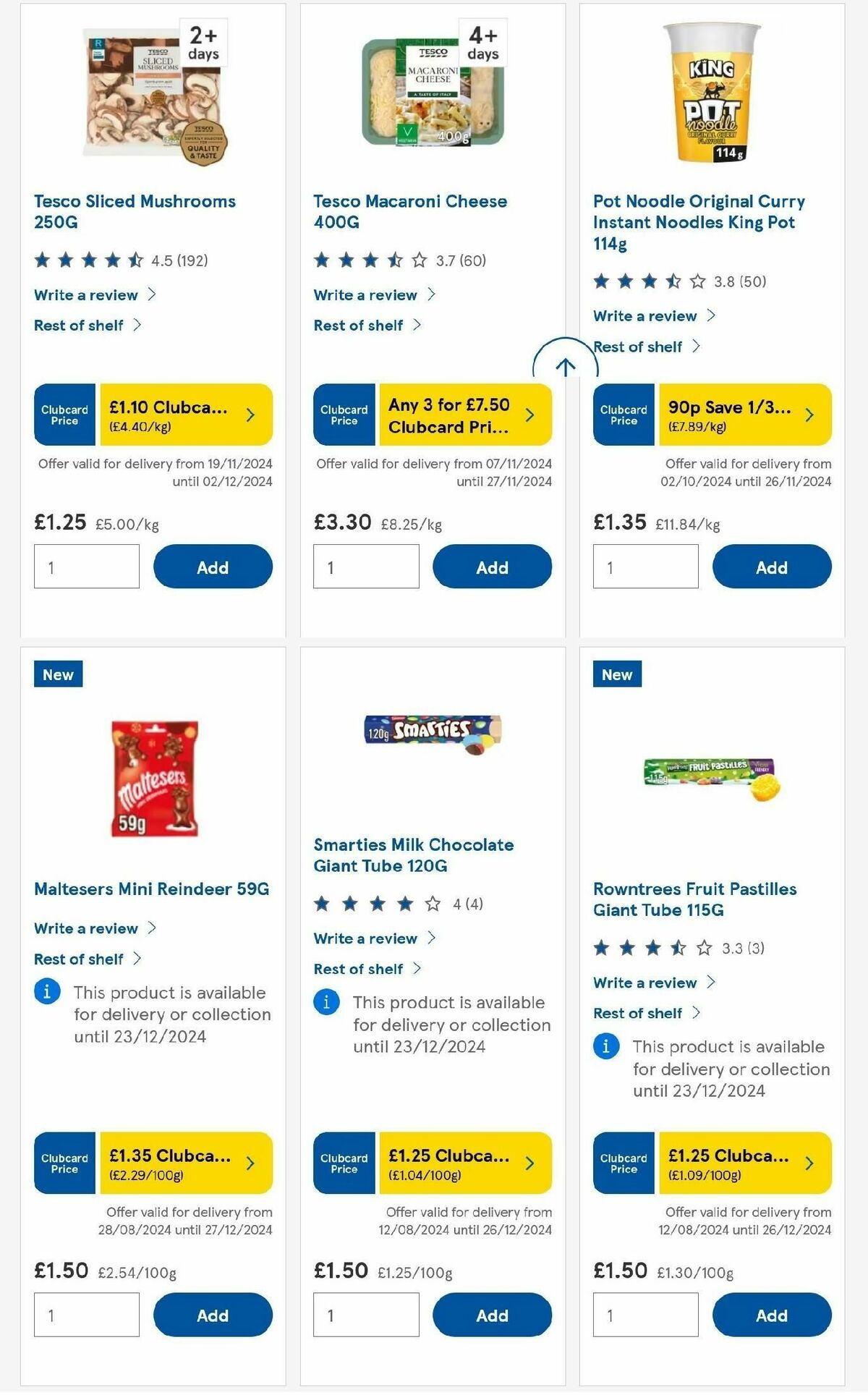Click the info icon beside Maltesers availability note
This screenshot has width=868, height=1395.
46,992
